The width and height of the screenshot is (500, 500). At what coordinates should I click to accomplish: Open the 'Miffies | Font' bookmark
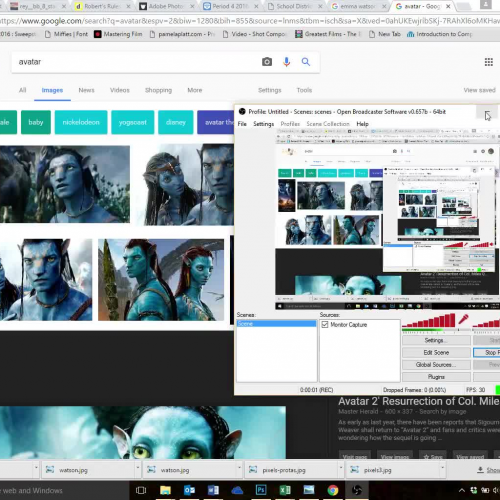click(66, 34)
